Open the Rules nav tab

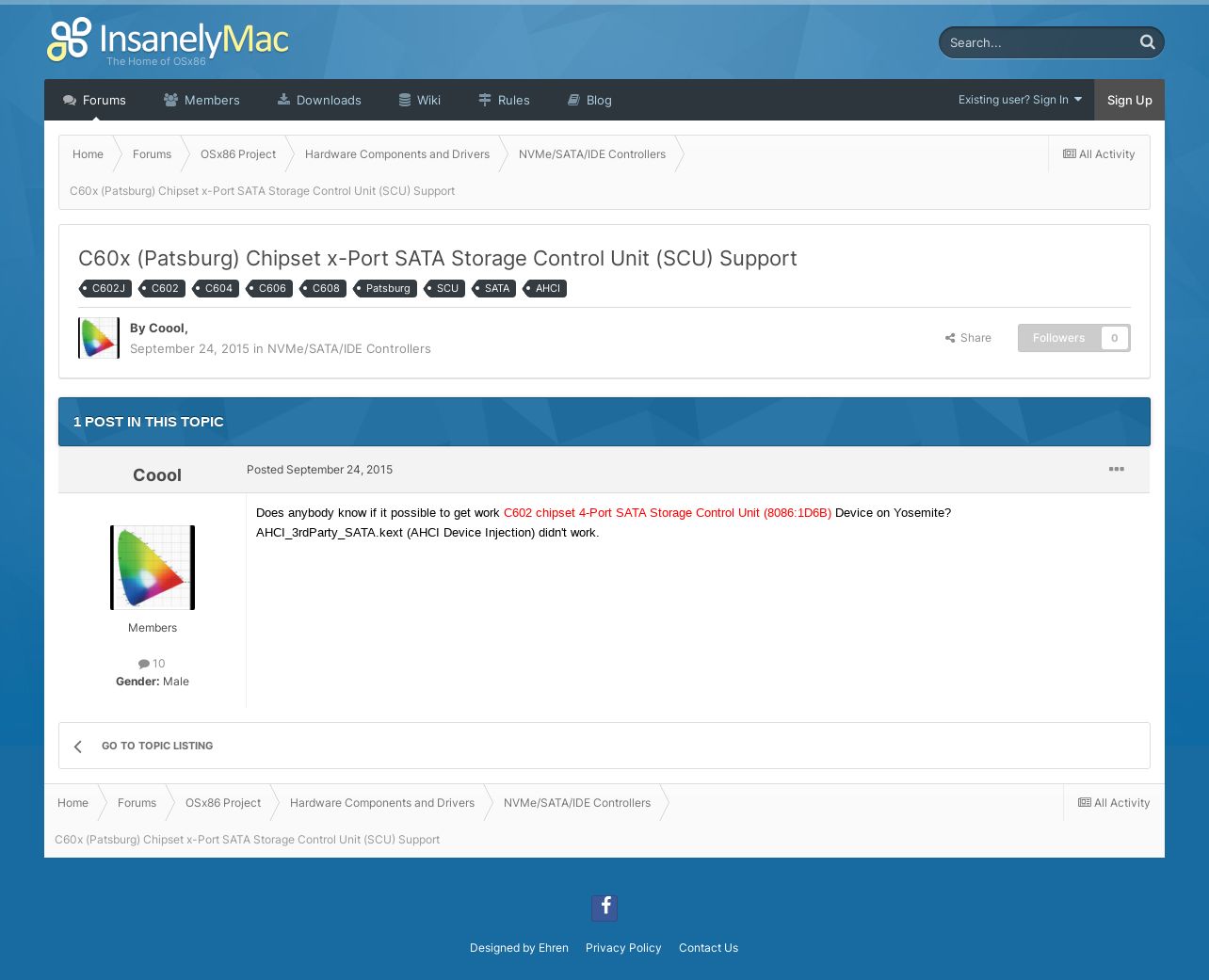504,100
